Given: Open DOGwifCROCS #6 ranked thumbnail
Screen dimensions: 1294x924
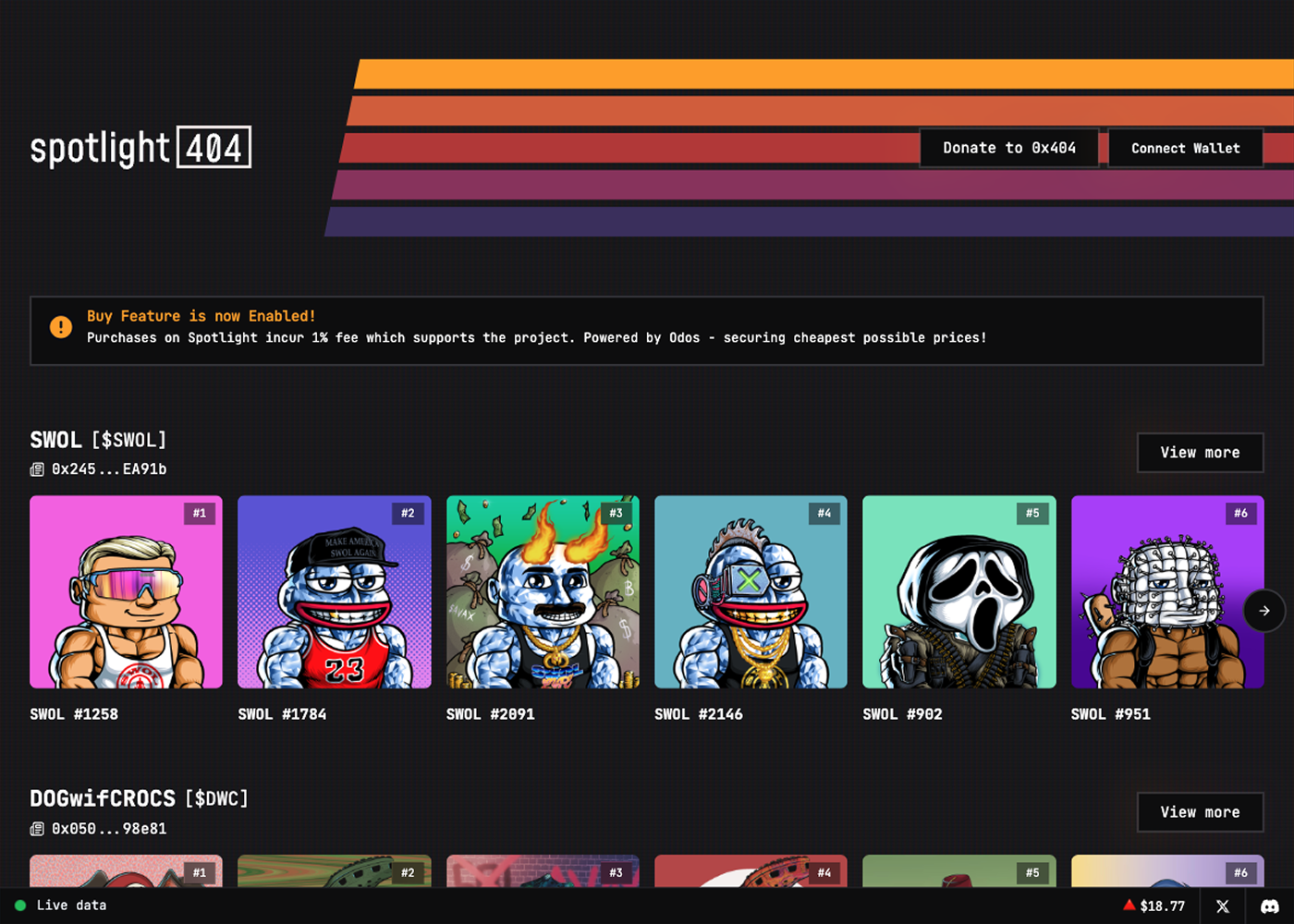Looking at the screenshot, I should coord(1167,870).
